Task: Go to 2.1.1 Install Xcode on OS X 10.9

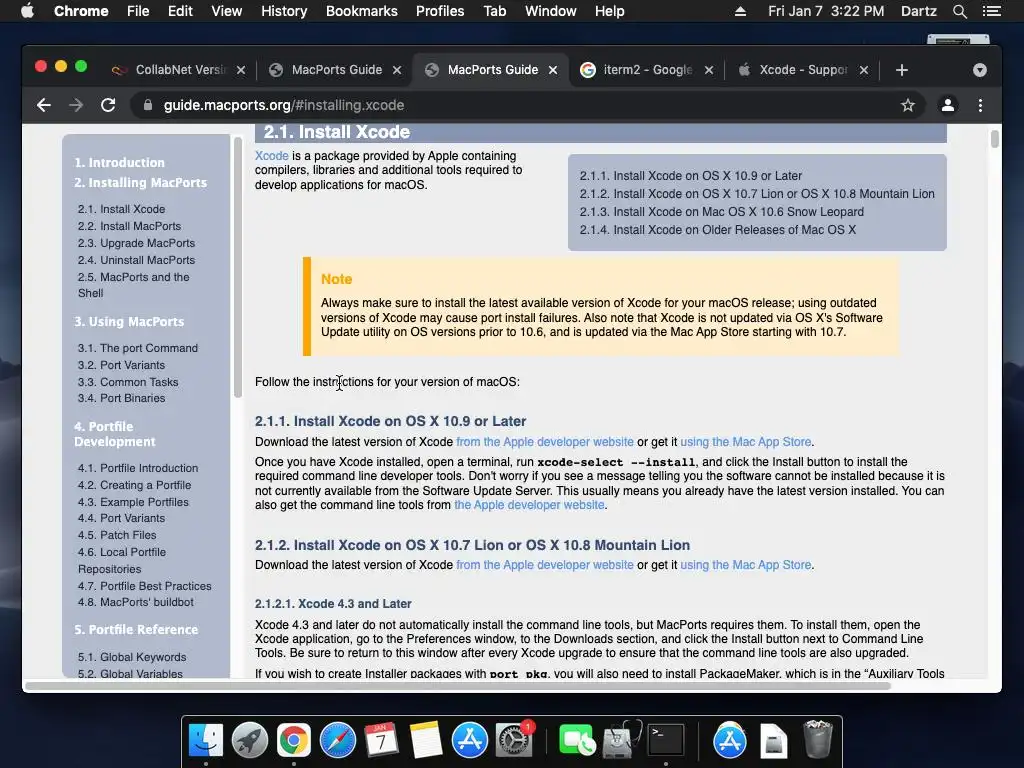Action: tap(690, 176)
